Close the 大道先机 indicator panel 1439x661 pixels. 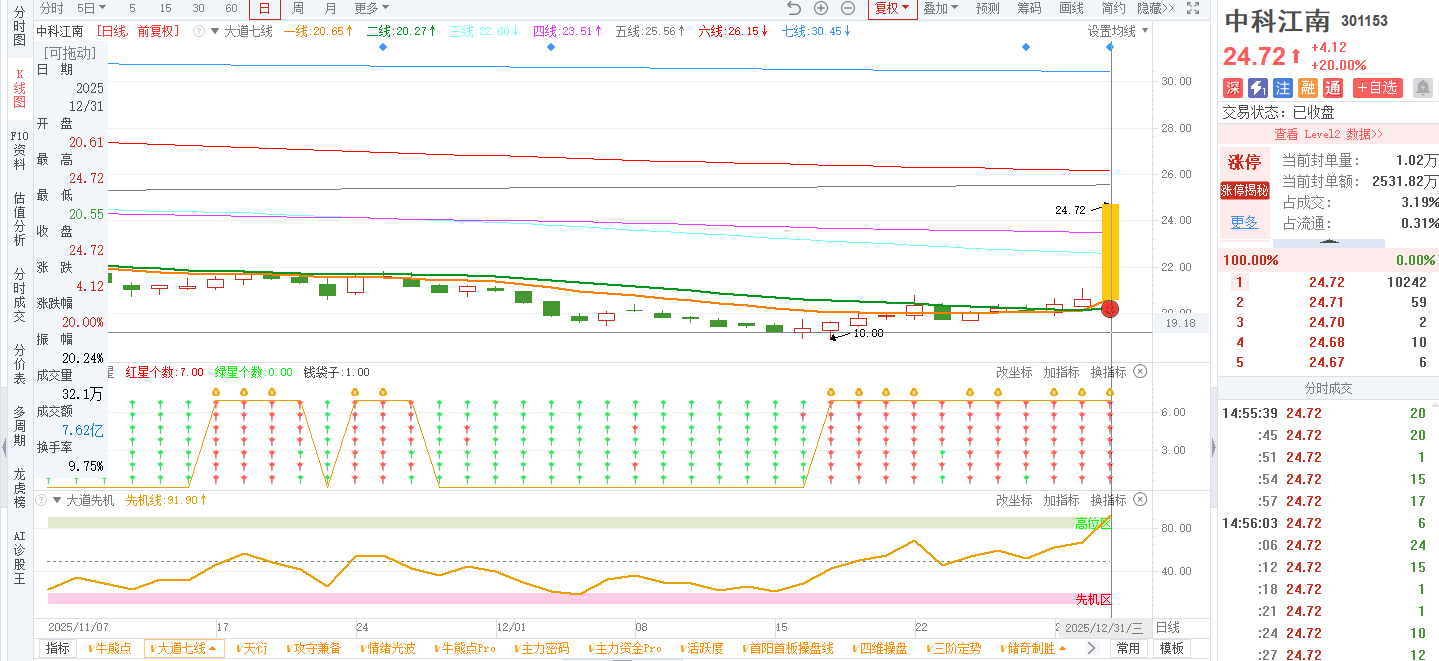[x=1140, y=500]
